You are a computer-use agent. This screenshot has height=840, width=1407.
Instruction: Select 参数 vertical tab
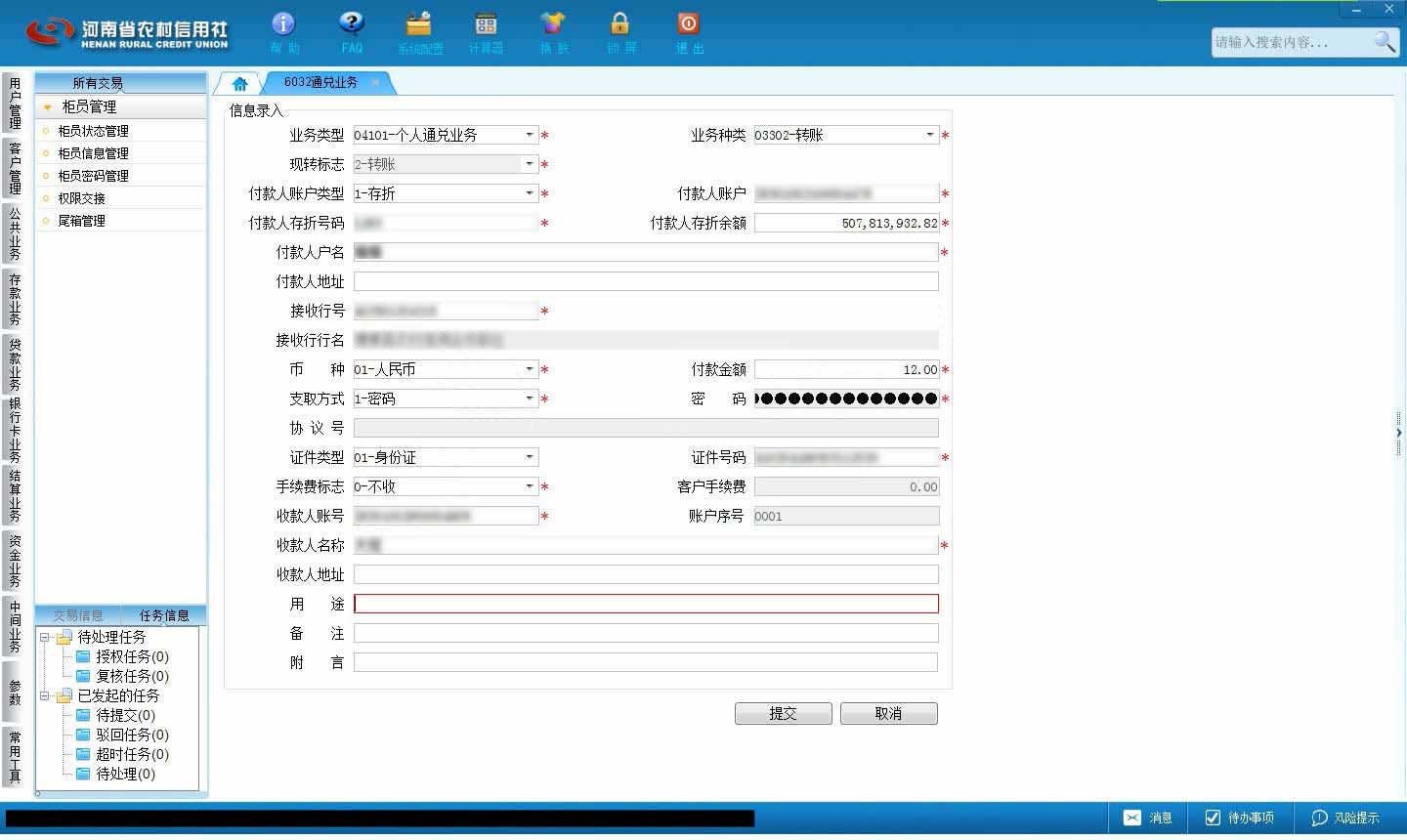pyautogui.click(x=14, y=692)
